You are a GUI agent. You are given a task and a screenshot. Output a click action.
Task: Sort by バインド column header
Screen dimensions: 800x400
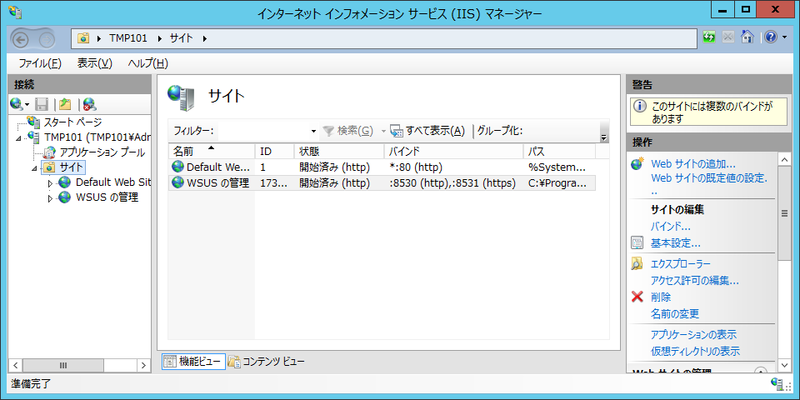[x=454, y=152]
